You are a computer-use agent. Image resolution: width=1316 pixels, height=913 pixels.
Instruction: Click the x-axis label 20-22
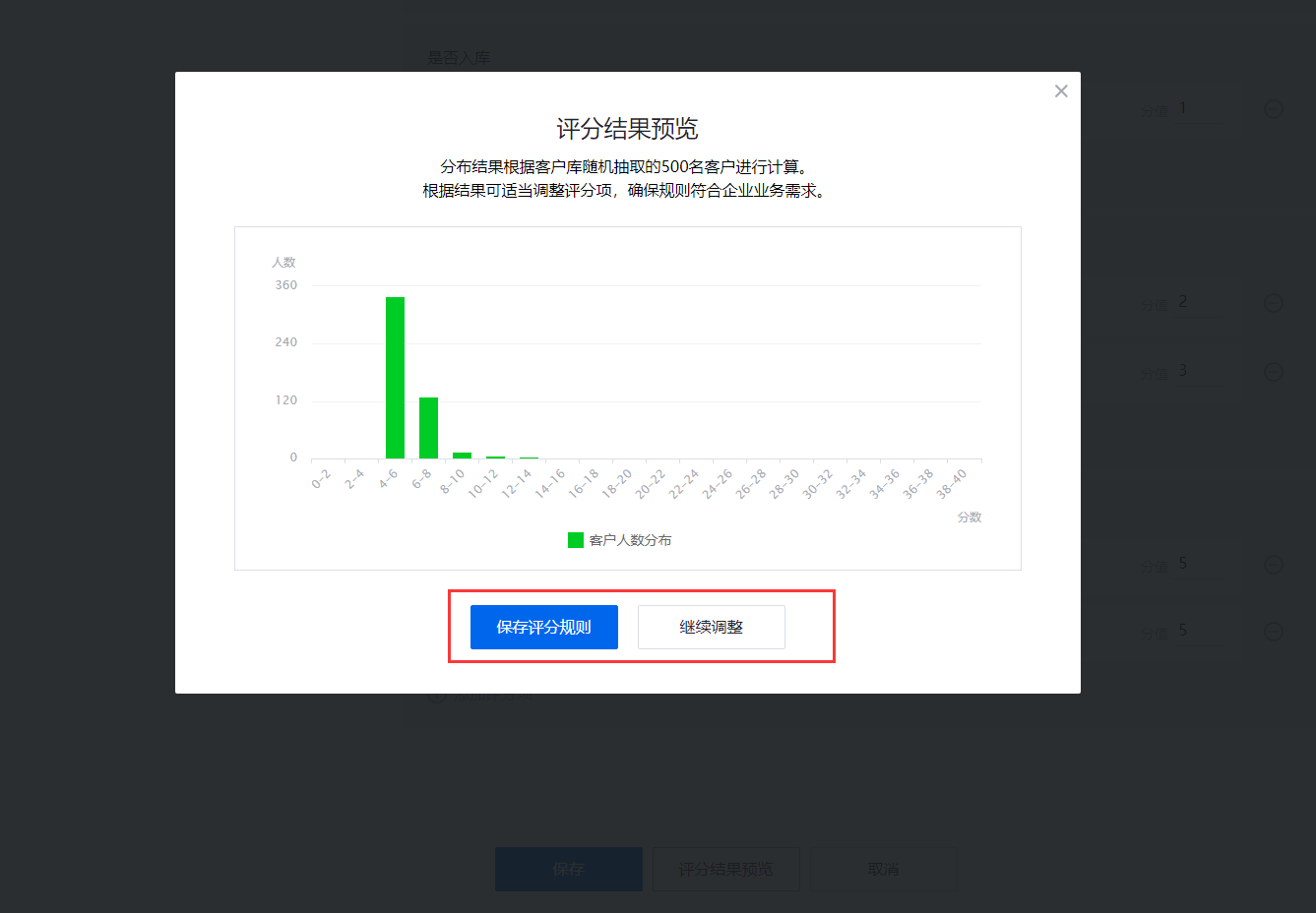point(651,483)
